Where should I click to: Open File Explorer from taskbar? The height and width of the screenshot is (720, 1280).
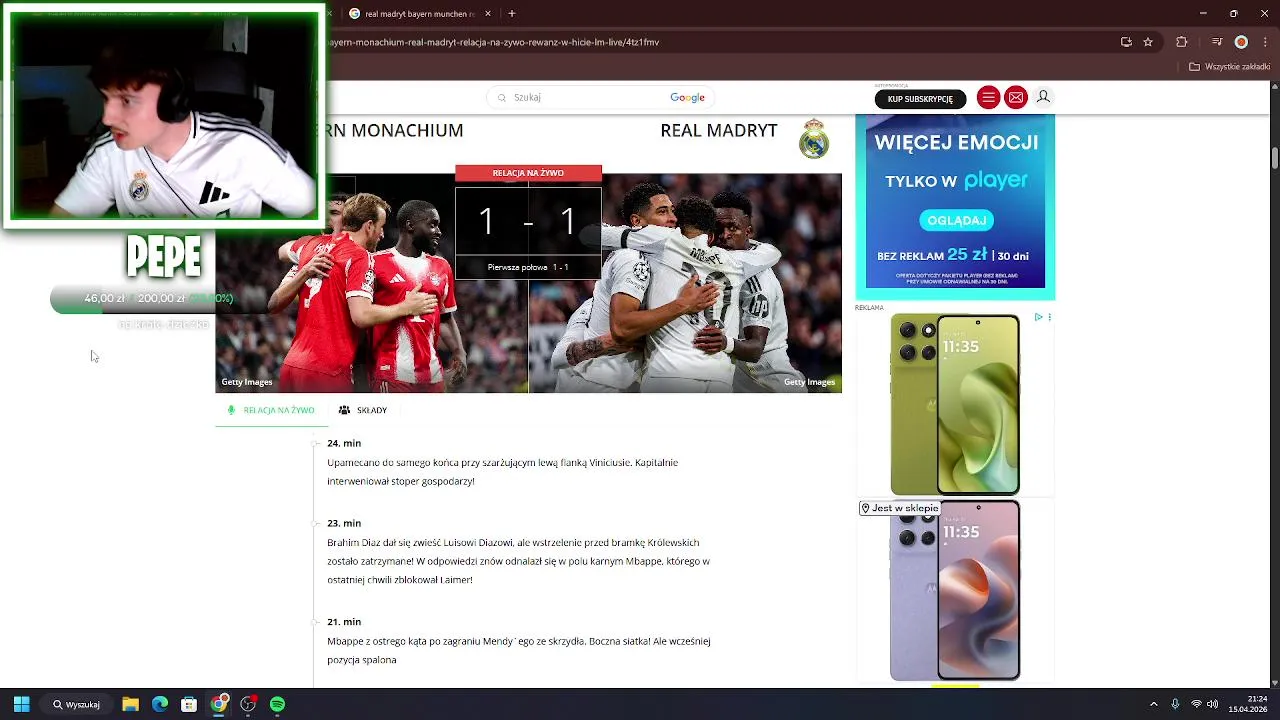(x=130, y=704)
